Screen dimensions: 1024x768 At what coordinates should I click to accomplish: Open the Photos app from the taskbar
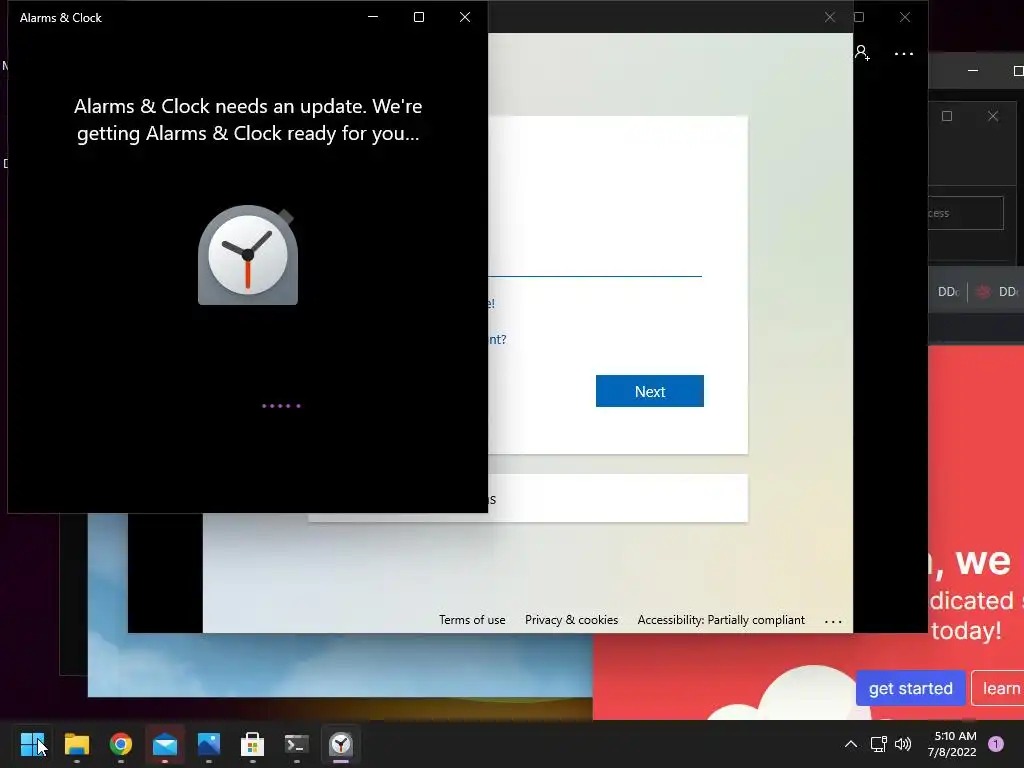pos(208,744)
